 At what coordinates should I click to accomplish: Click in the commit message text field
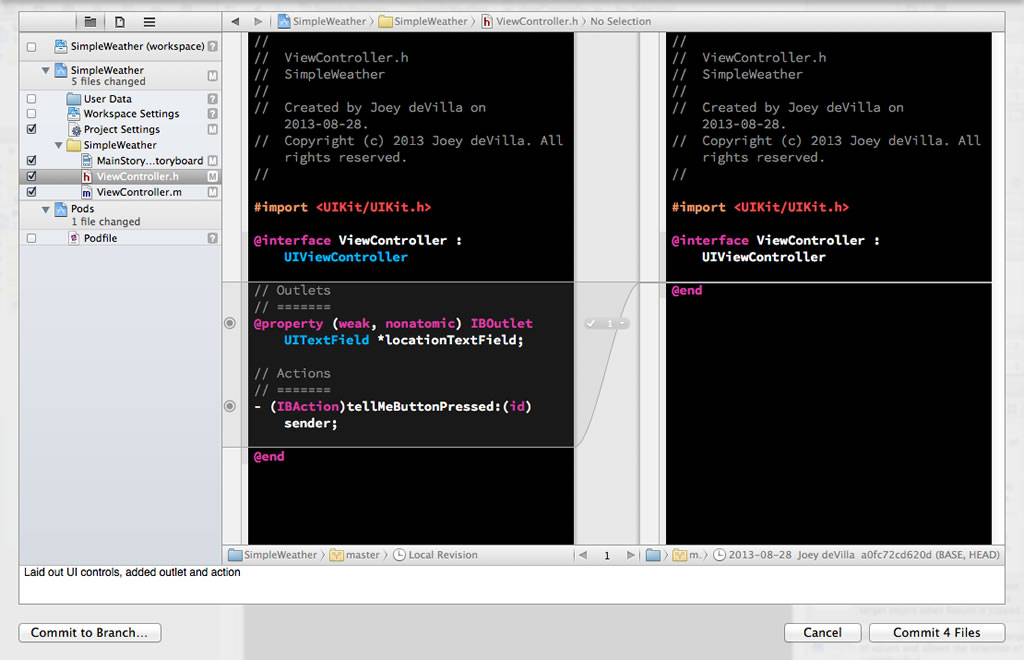pyautogui.click(x=511, y=584)
